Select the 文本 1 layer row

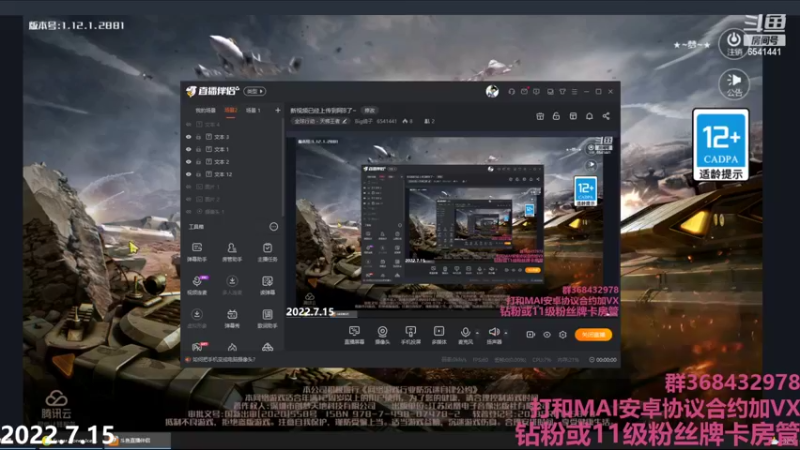pyautogui.click(x=232, y=149)
